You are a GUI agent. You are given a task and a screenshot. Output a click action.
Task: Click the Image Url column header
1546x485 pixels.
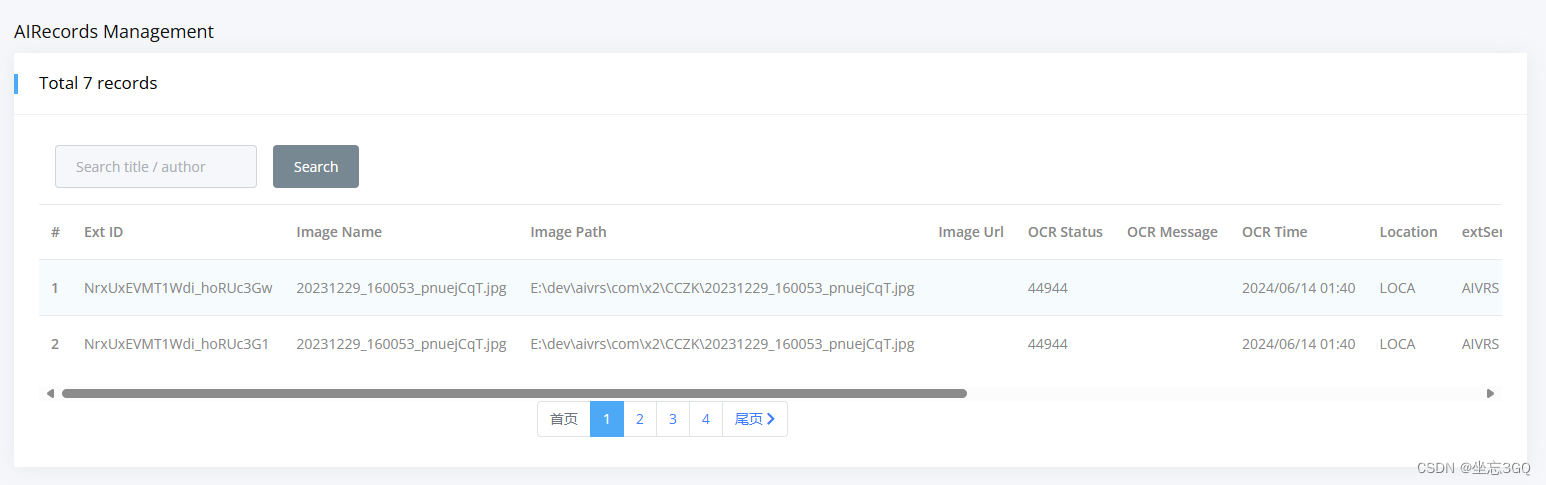971,232
